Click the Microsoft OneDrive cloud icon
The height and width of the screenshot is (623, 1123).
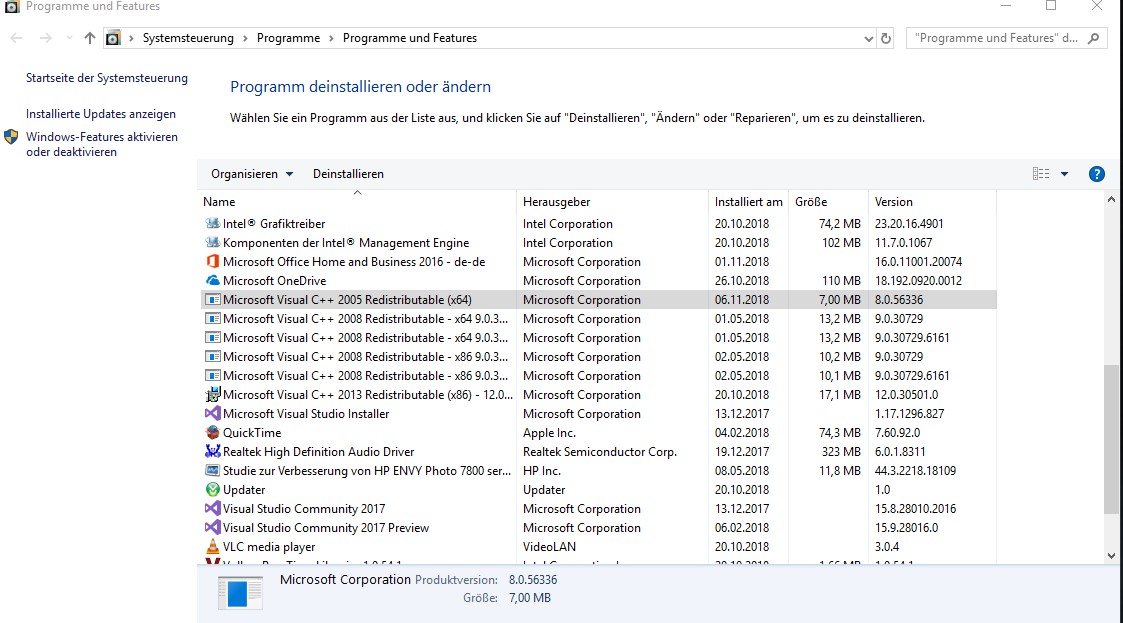point(212,281)
